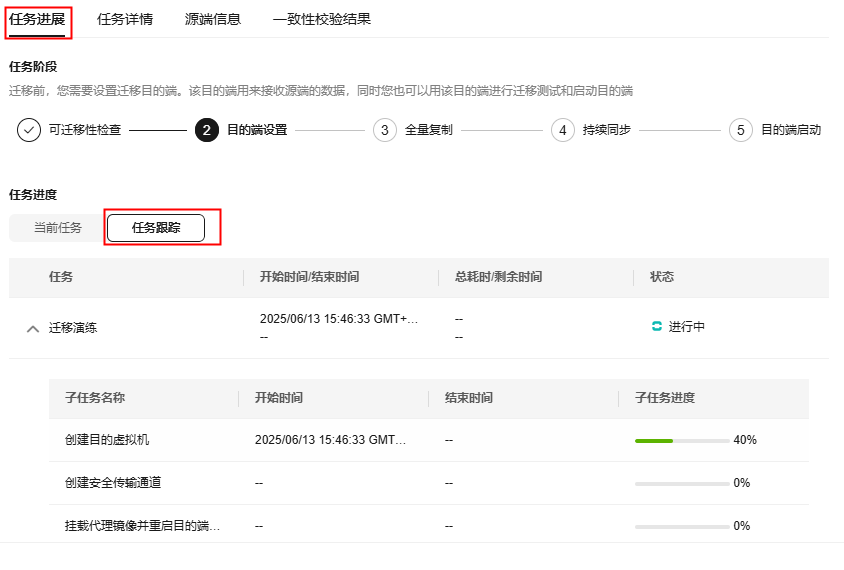Image resolution: width=844 pixels, height=570 pixels.
Task: Click the 状态 column header
Action: pyautogui.click(x=662, y=277)
